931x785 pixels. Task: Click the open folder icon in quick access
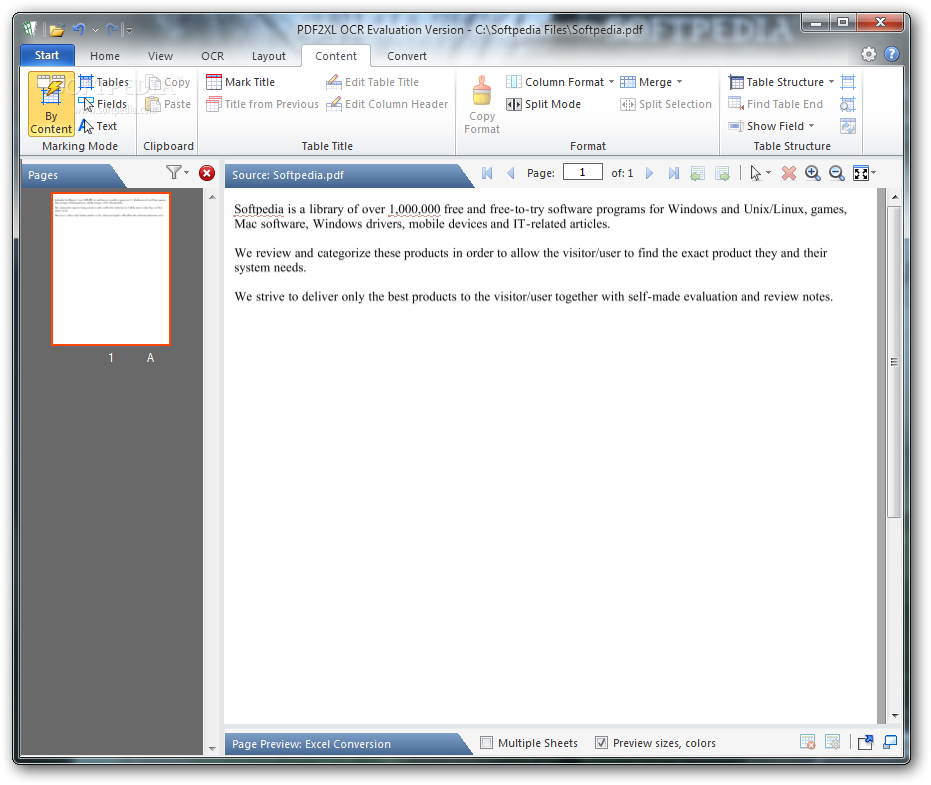pos(56,29)
